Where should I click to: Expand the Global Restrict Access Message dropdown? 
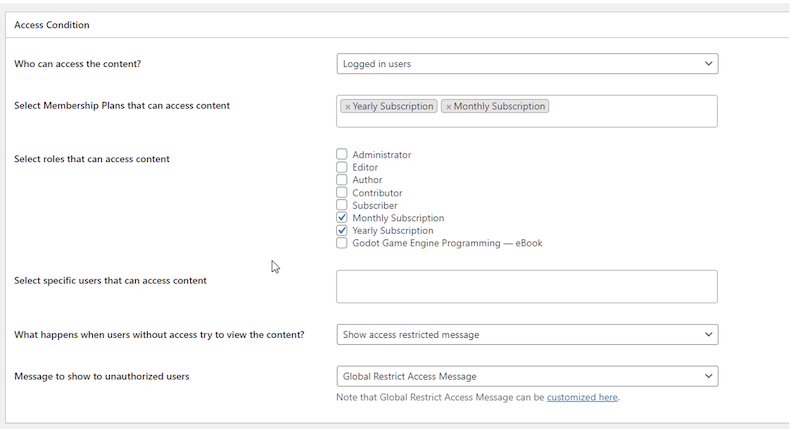(527, 376)
